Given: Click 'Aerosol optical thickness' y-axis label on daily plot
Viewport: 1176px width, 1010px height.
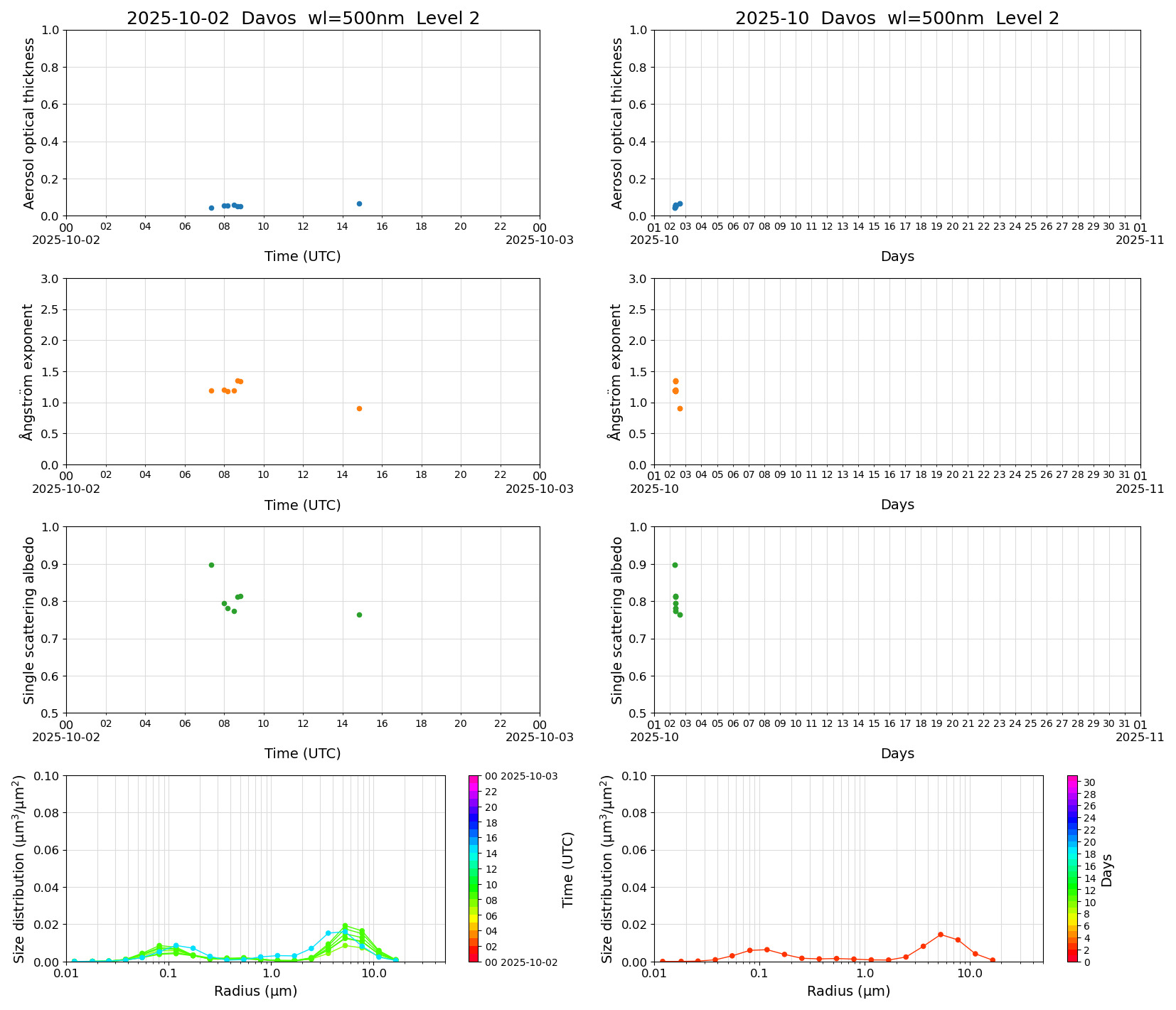Looking at the screenshot, I should coord(29,123).
